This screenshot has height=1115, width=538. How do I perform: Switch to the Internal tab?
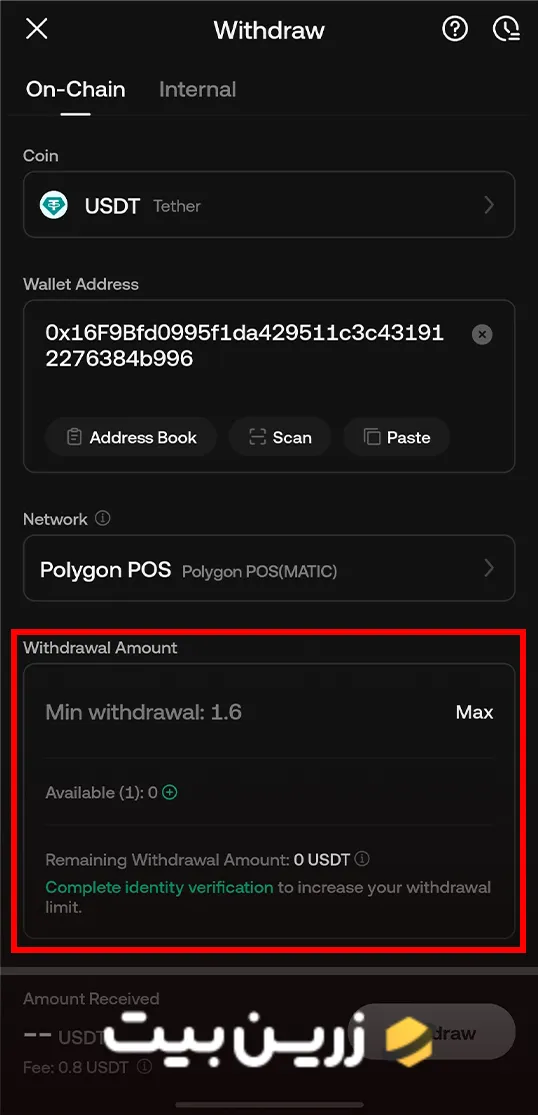[198, 90]
